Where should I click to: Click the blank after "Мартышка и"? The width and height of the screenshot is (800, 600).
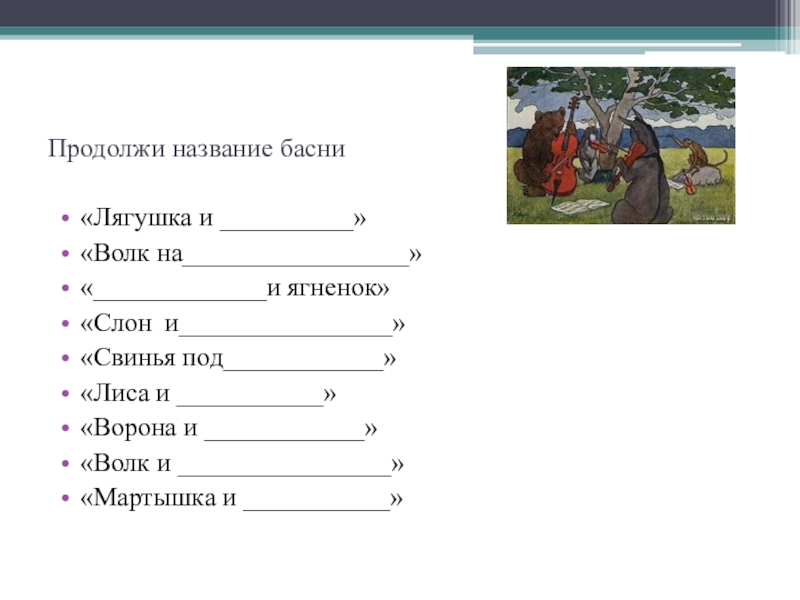pyautogui.click(x=316, y=499)
